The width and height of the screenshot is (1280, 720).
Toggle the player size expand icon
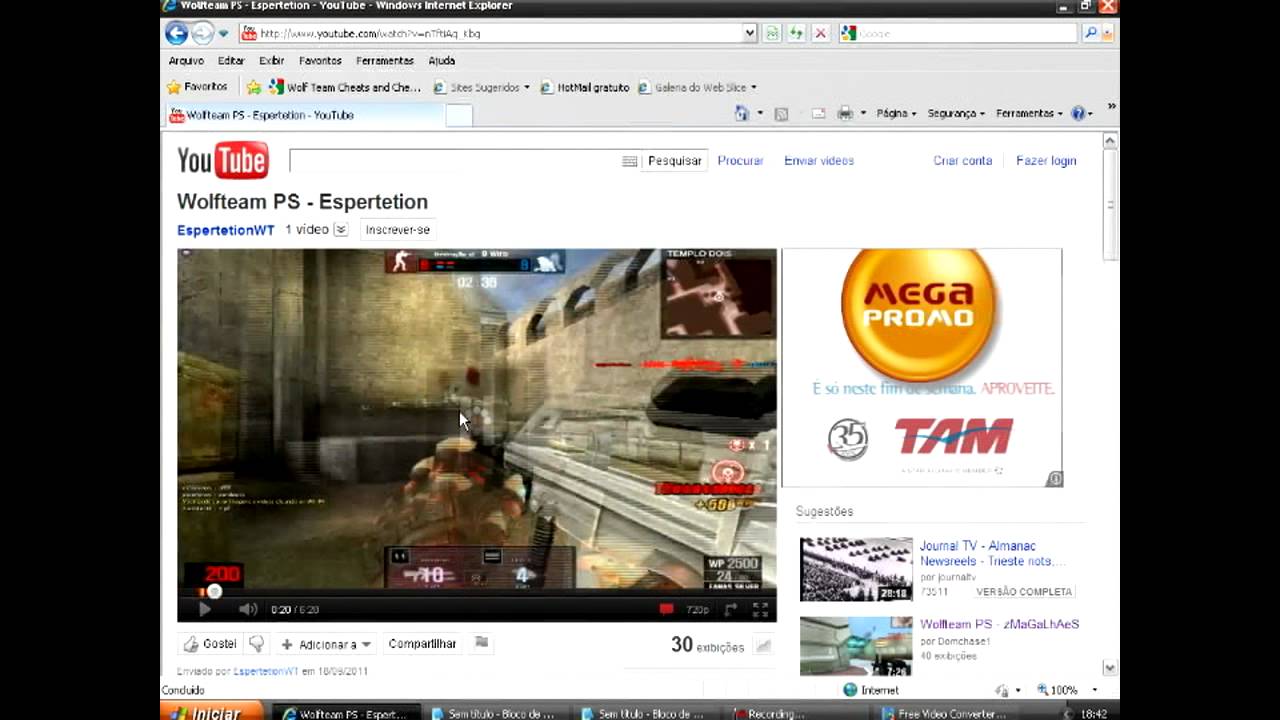[731, 609]
